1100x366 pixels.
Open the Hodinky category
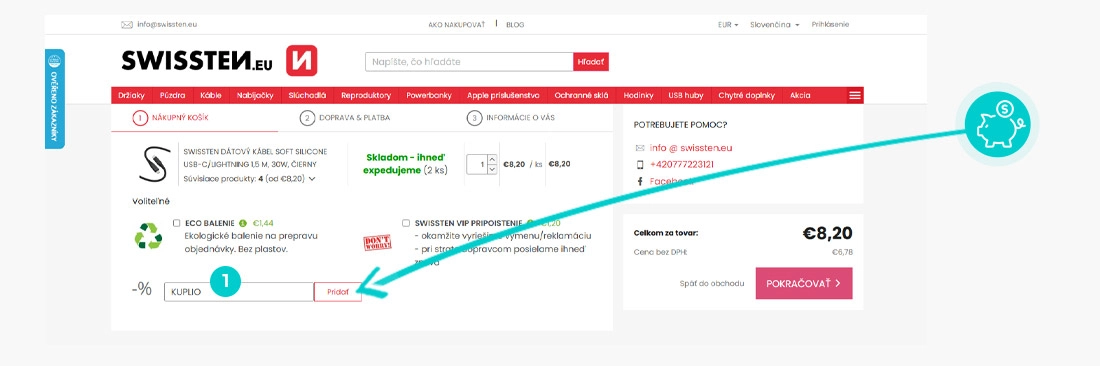coord(638,95)
